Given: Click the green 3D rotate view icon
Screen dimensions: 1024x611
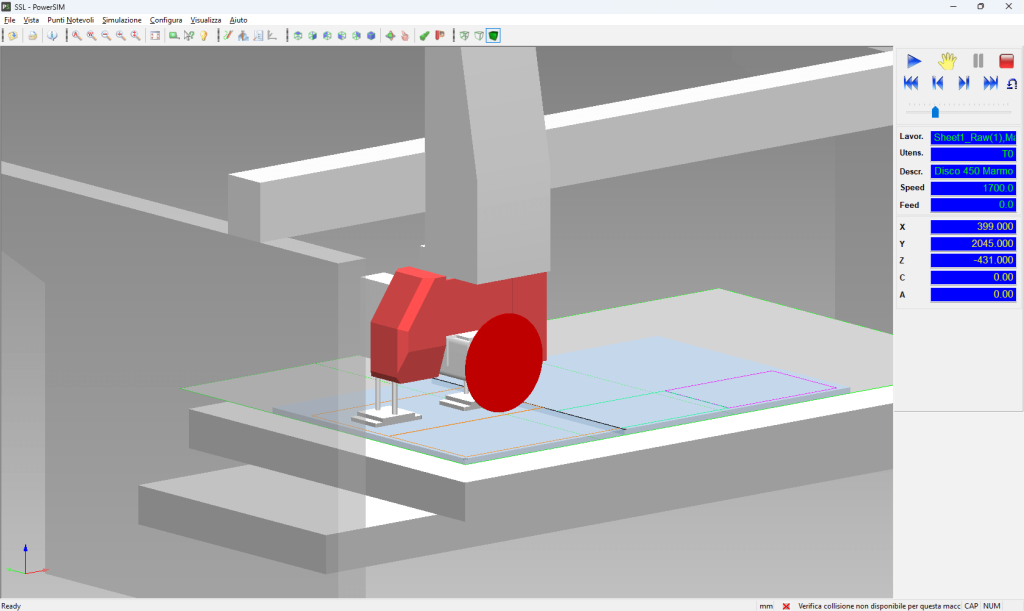Looking at the screenshot, I should [x=390, y=36].
